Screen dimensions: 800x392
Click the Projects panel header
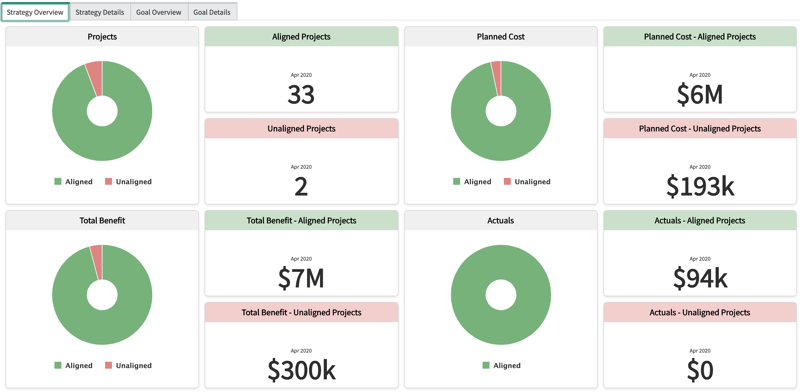coord(102,37)
